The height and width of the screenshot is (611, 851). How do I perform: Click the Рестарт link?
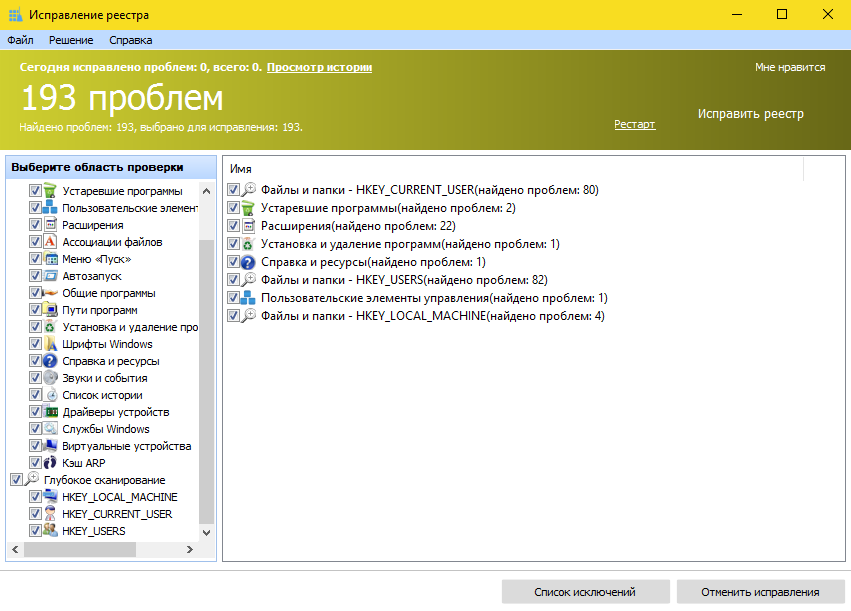click(634, 124)
